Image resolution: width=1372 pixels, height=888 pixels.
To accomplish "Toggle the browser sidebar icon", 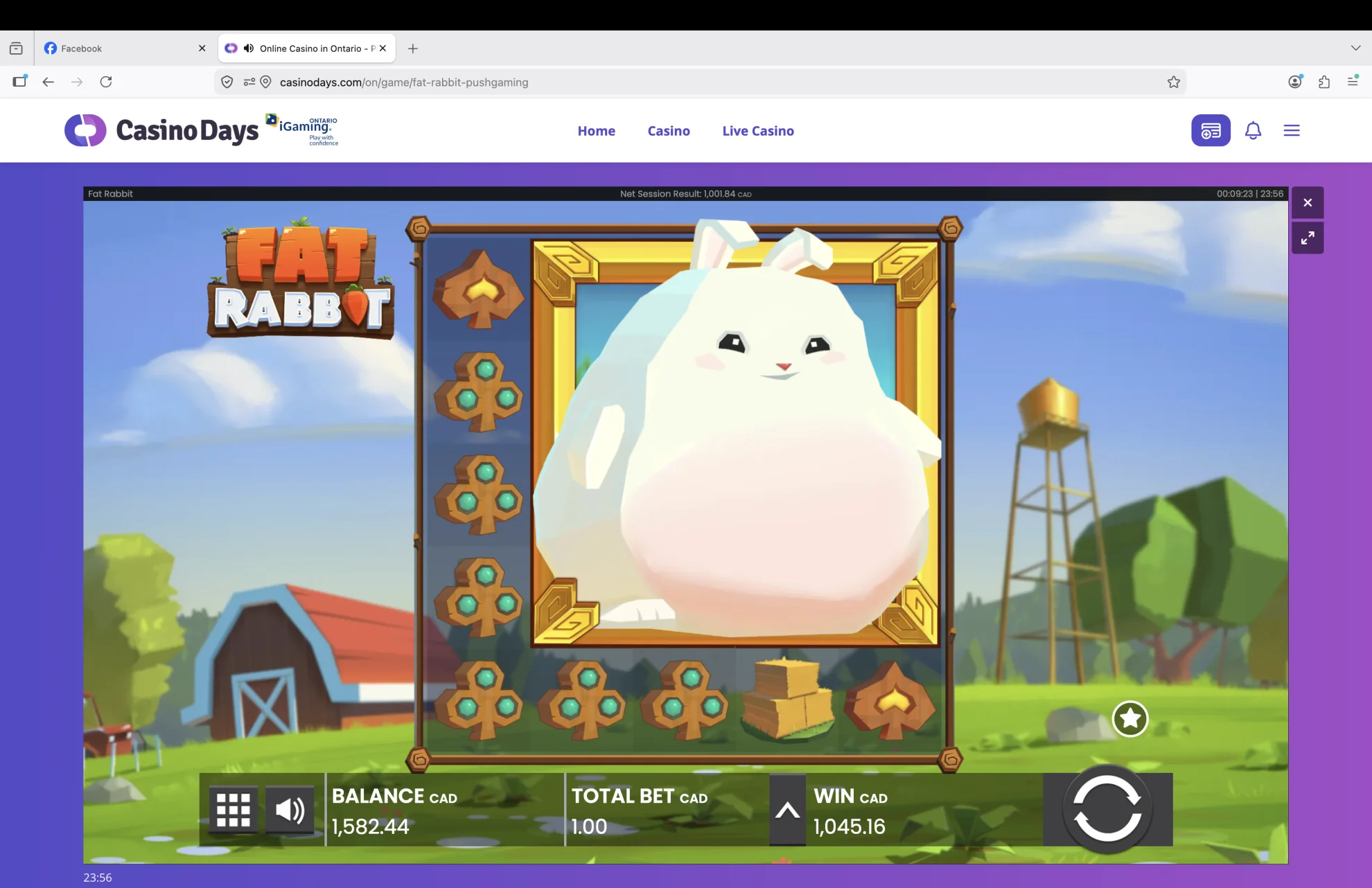I will pos(19,81).
